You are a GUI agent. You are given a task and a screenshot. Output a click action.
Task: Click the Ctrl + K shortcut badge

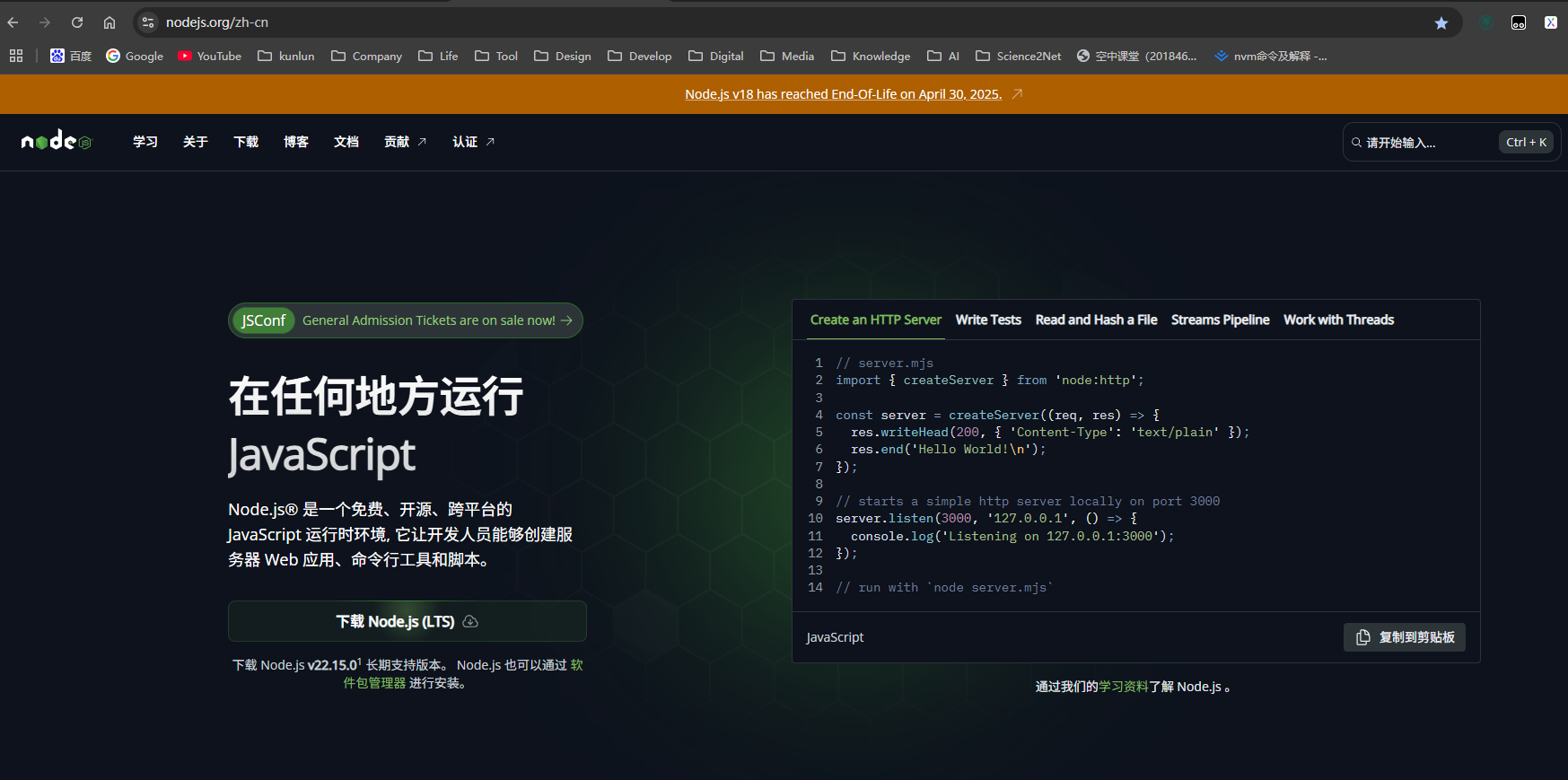tap(1526, 142)
